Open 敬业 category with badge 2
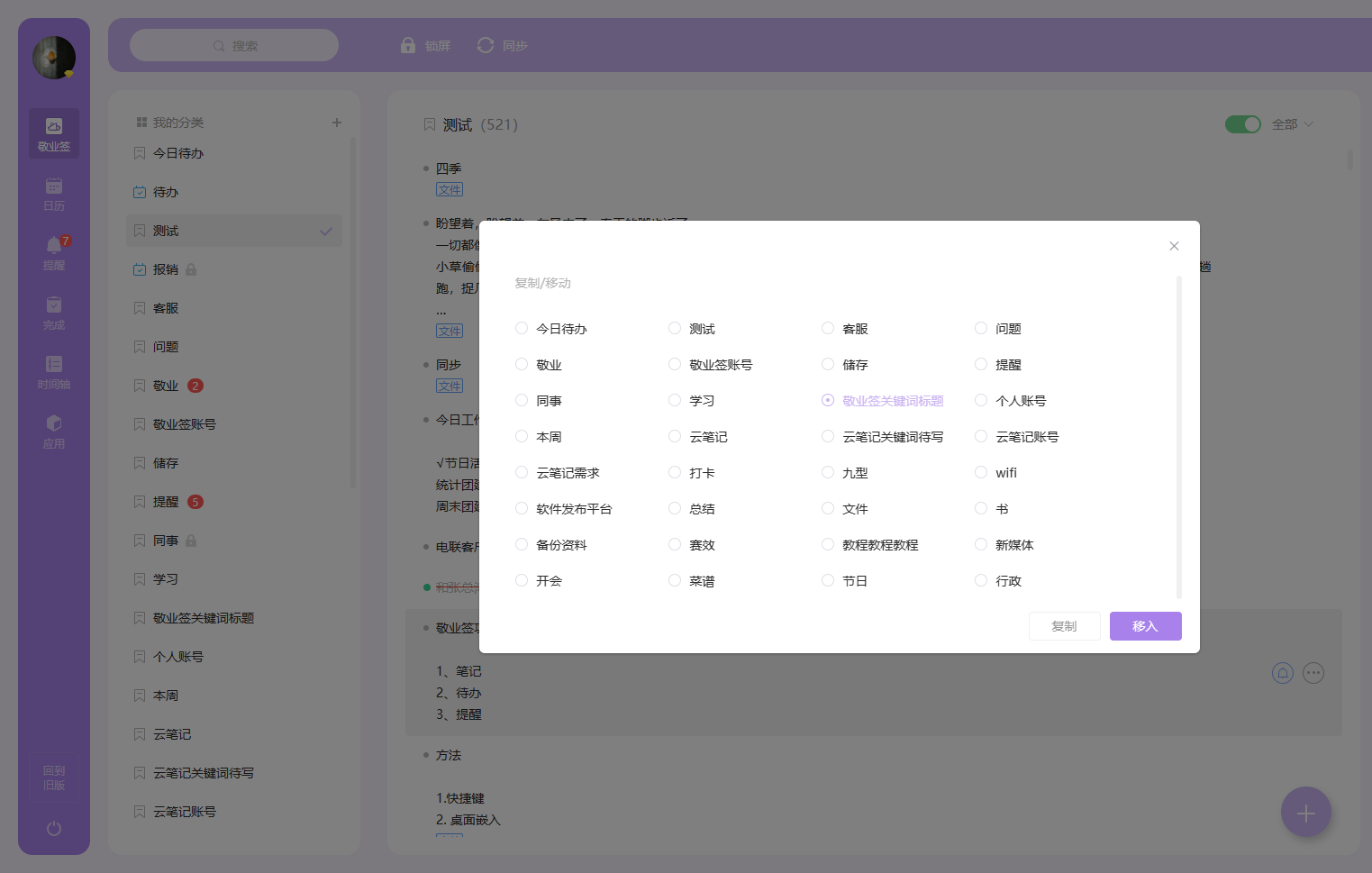1372x873 pixels. click(x=234, y=386)
